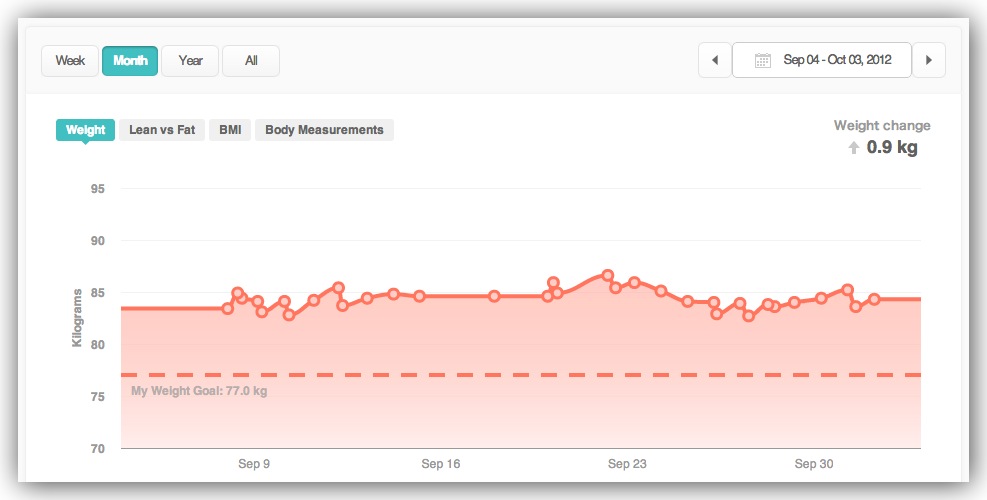Click the calendar icon in date picker

point(762,61)
